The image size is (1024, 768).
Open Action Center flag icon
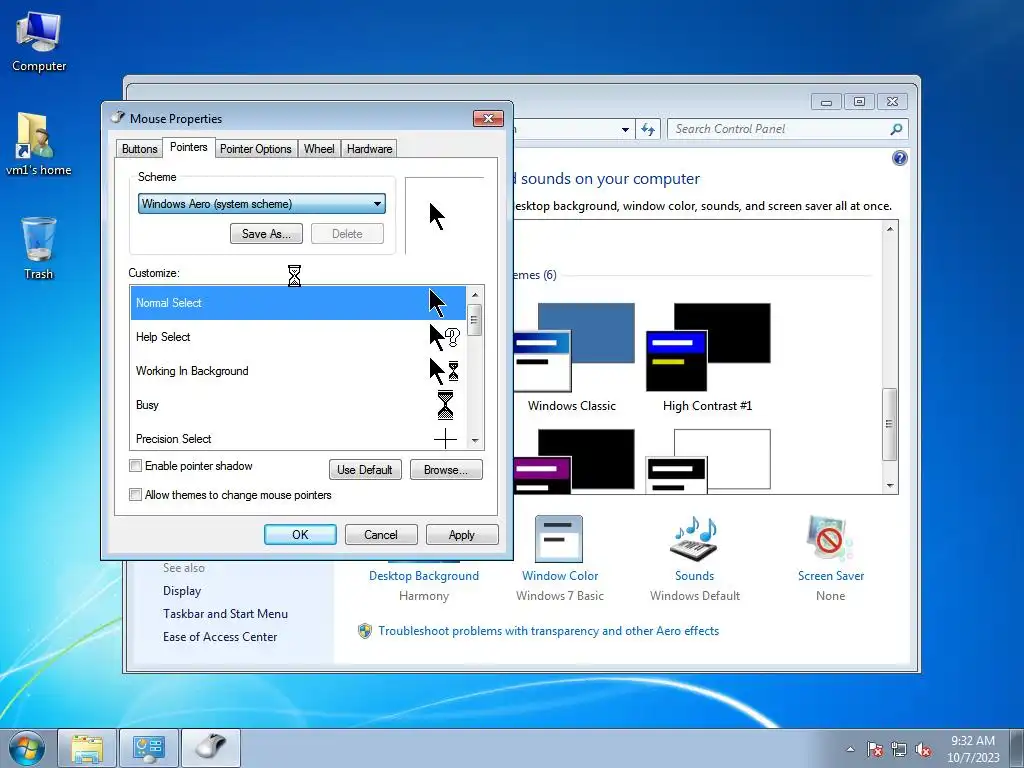[x=875, y=749]
